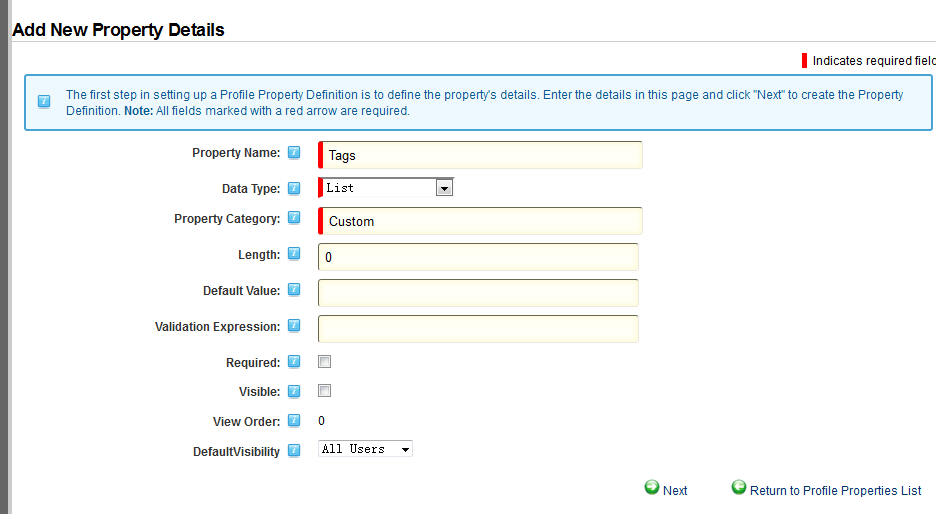Open help icon beside Validation Expression
The image size is (936, 514).
[x=294, y=325]
